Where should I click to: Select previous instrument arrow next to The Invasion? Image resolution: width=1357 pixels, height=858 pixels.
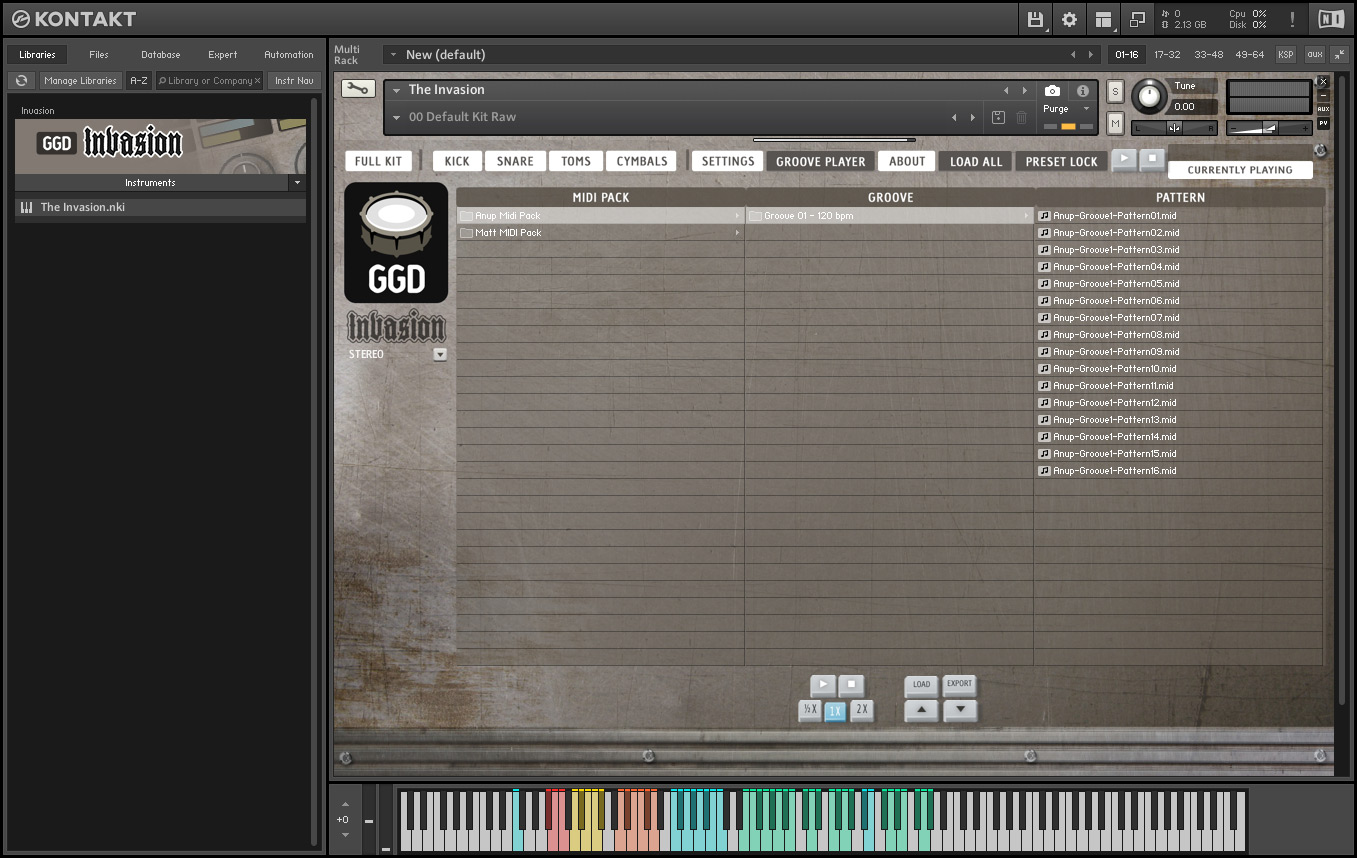tap(1006, 90)
